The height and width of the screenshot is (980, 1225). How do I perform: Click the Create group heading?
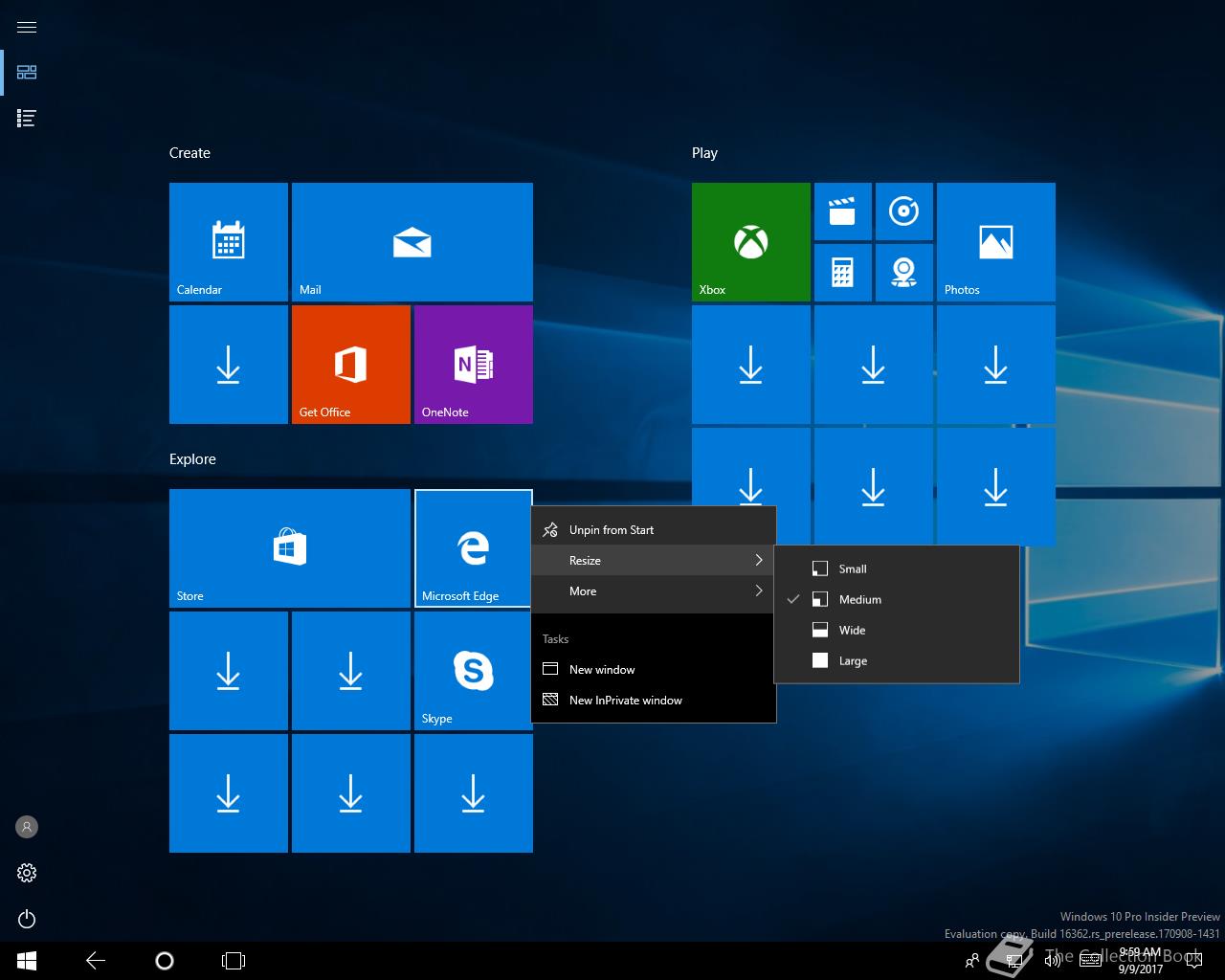[x=189, y=153]
